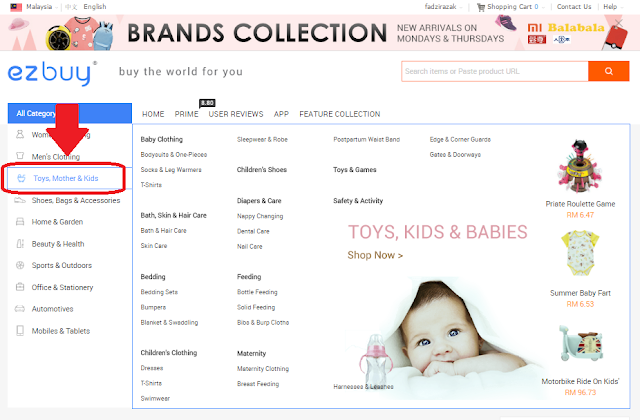Screen dimensions: 640x420
Task: Open Bottle Feeding subcategory
Action: (x=257, y=292)
